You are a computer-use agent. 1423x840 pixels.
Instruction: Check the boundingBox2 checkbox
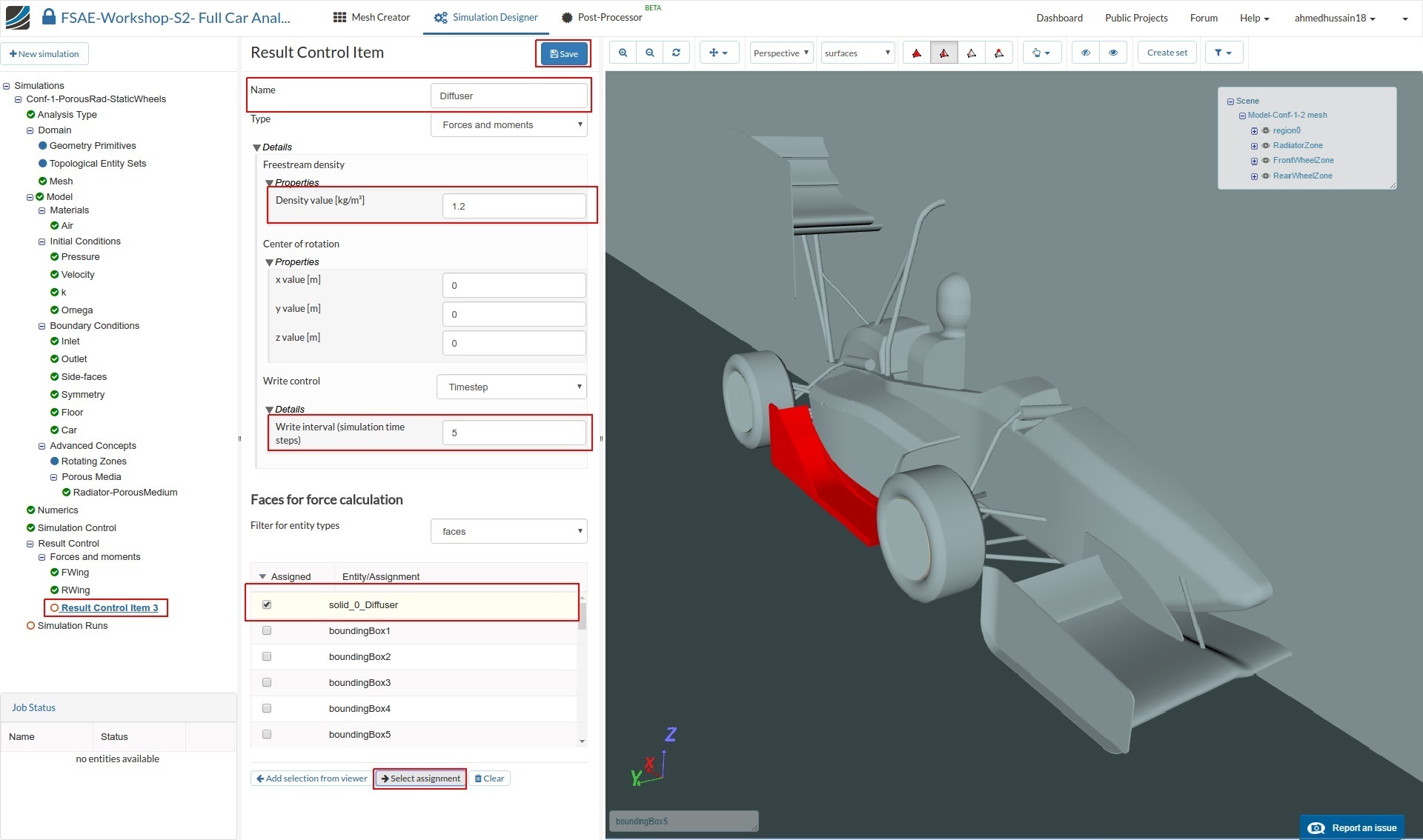[267, 656]
